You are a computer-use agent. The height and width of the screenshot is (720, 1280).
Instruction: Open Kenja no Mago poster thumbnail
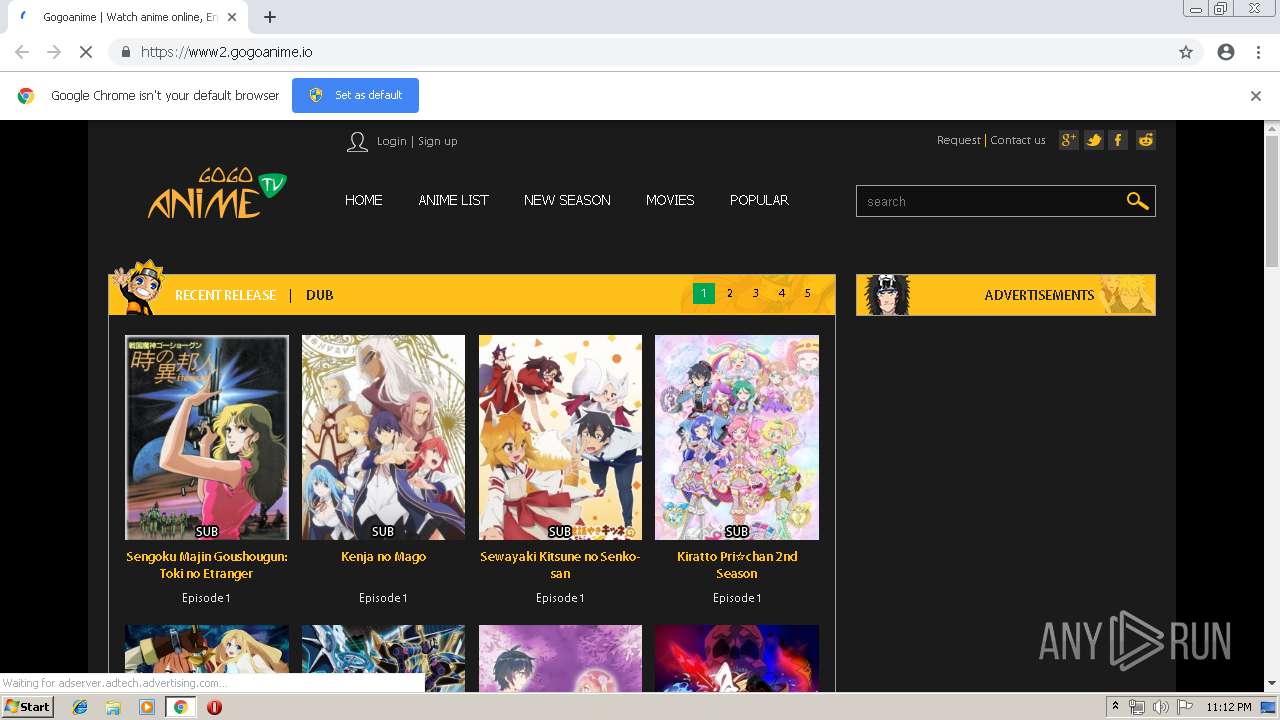tap(383, 437)
